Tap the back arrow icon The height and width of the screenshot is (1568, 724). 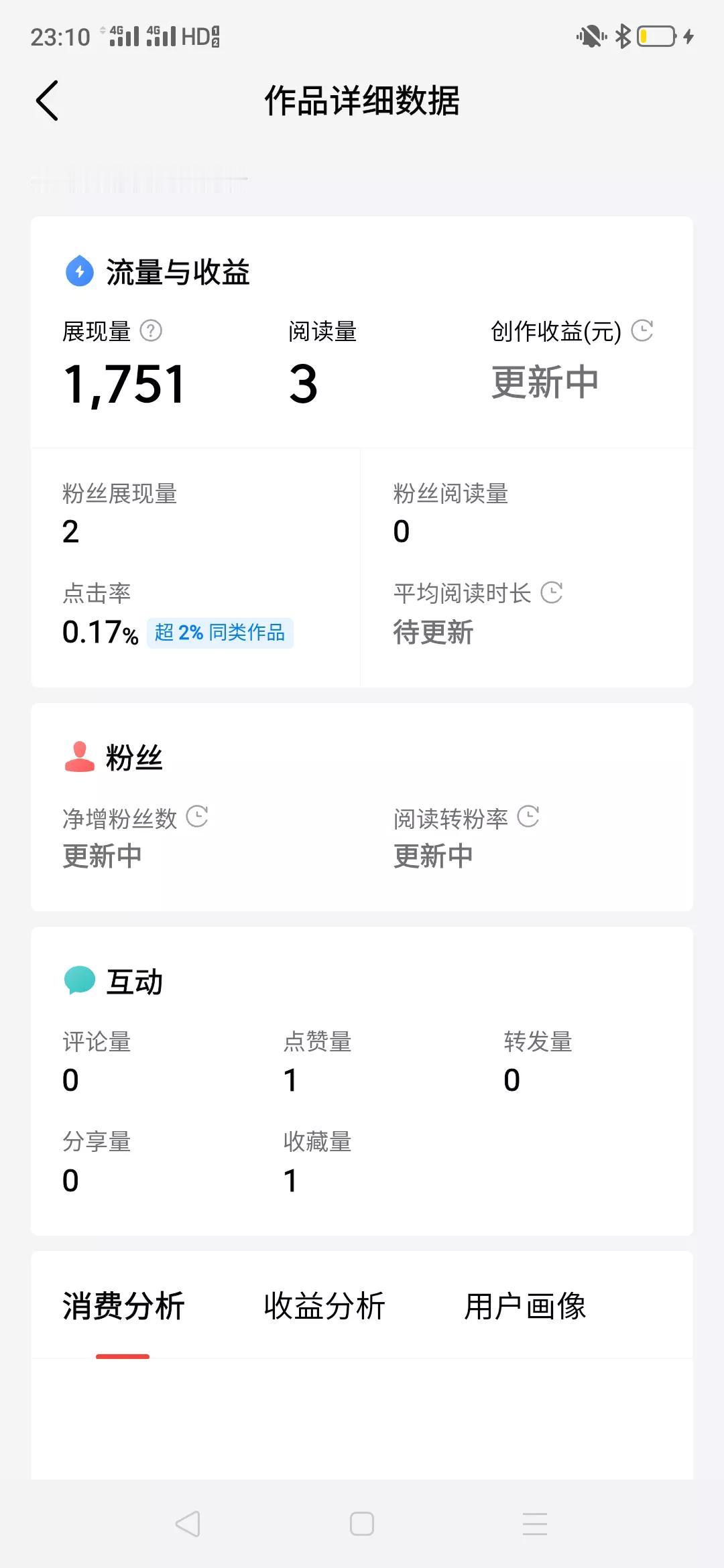point(47,101)
